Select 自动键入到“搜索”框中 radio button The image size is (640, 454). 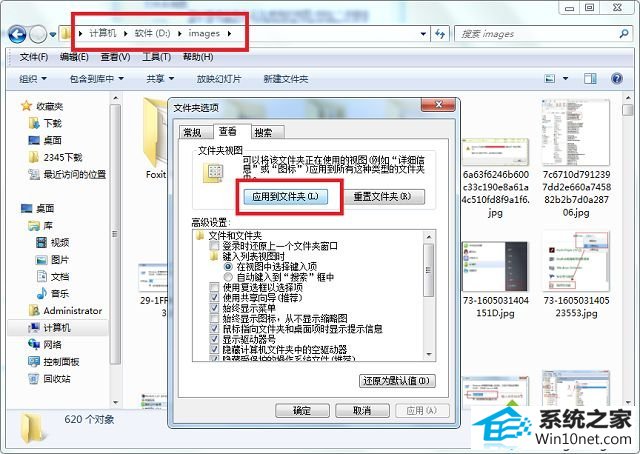[x=228, y=277]
